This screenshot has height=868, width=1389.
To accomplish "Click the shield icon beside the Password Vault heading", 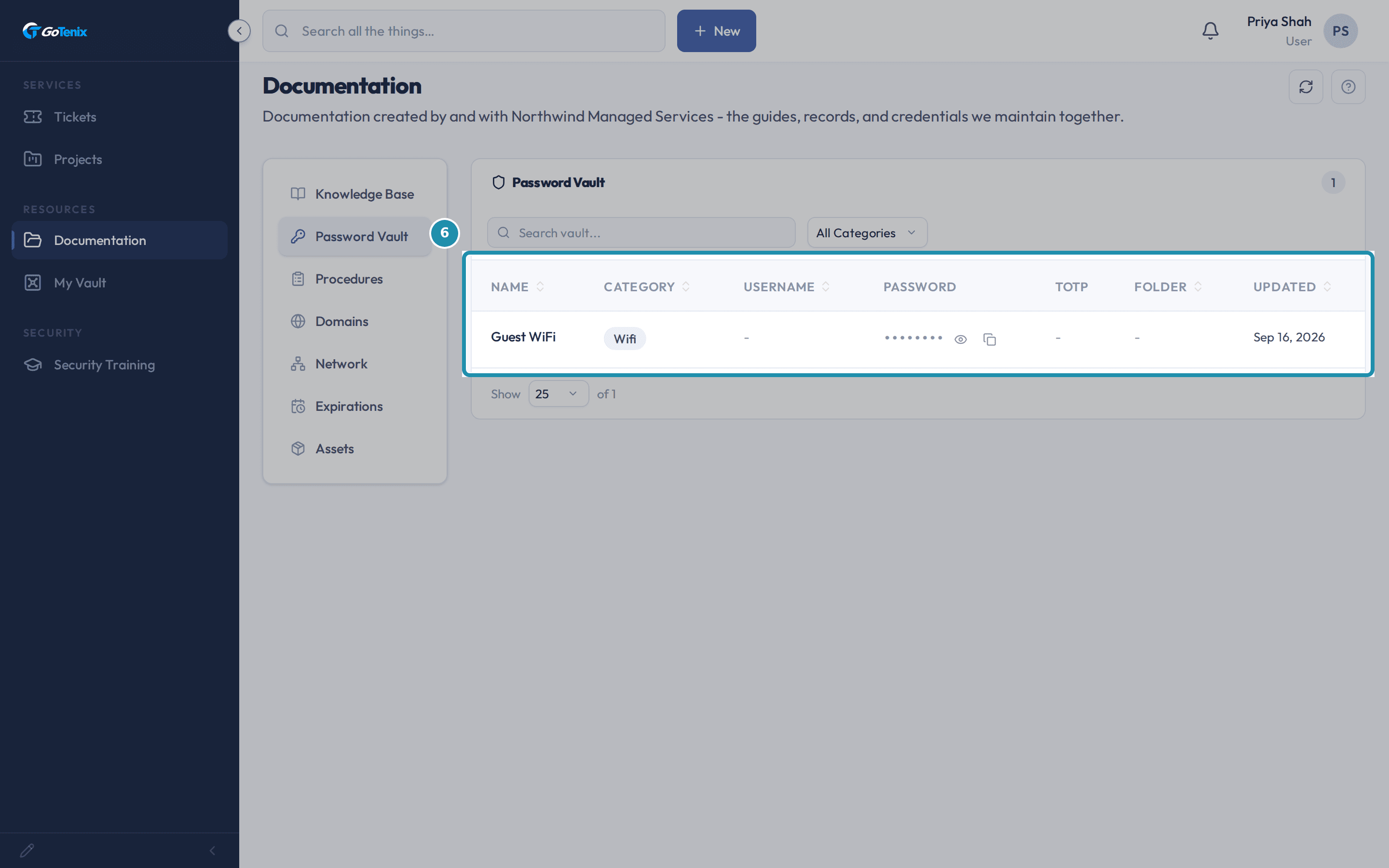I will click(498, 183).
